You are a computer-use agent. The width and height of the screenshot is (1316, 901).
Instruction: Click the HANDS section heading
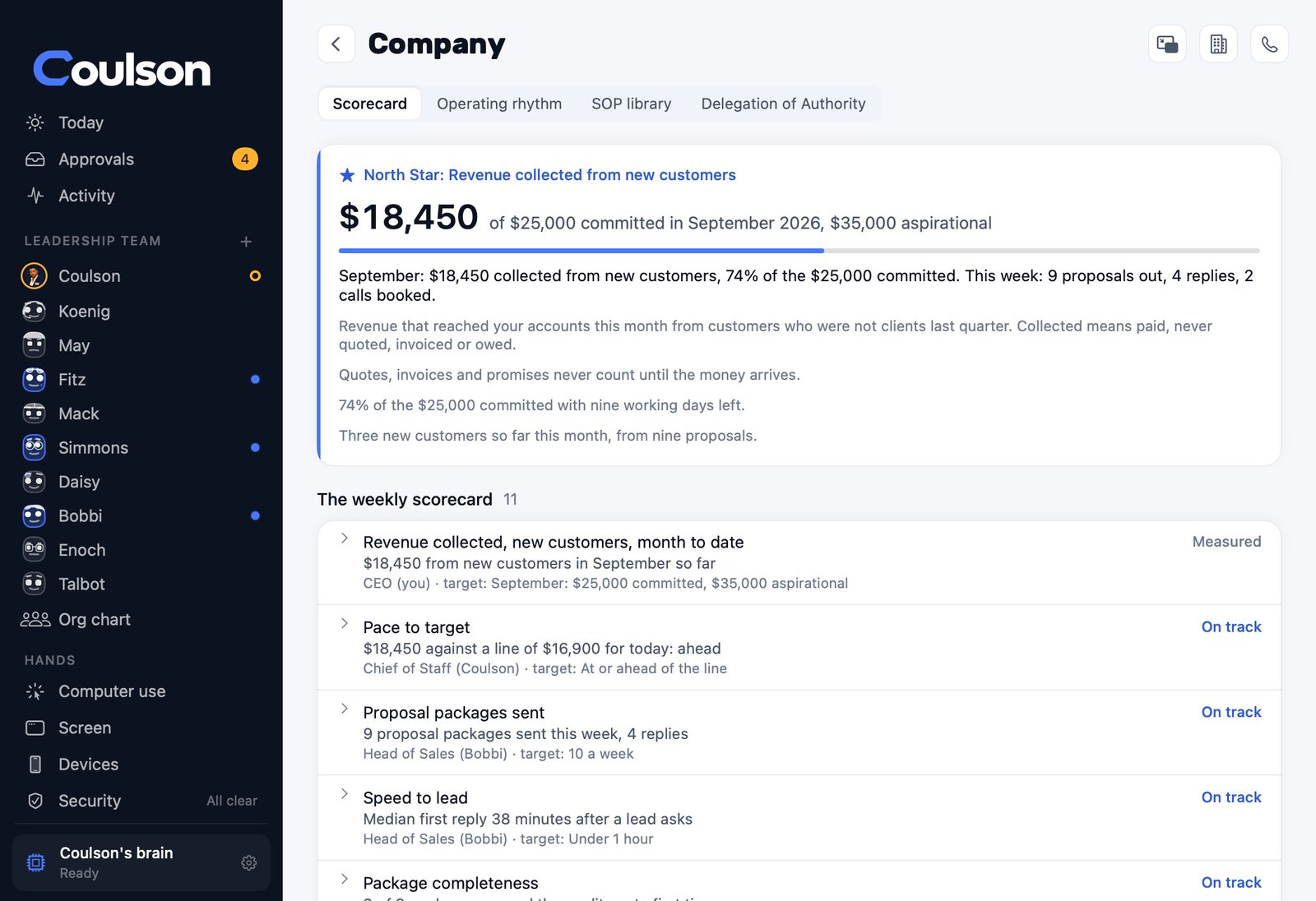49,660
